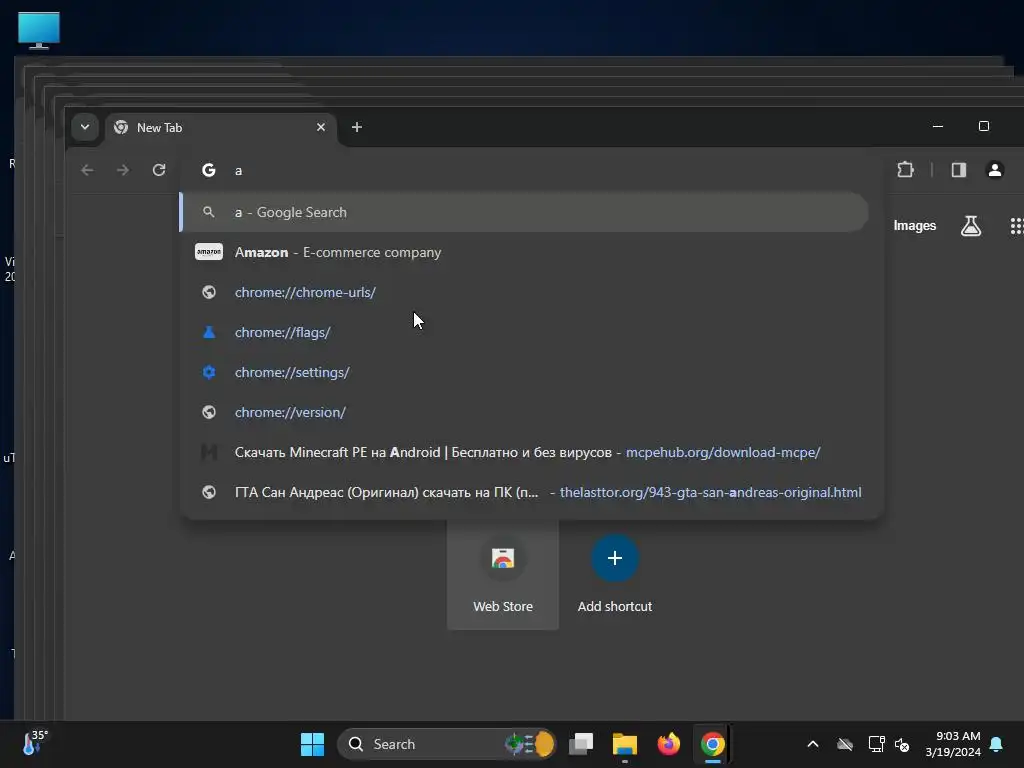The width and height of the screenshot is (1024, 768).
Task: Click the Chrome taskbar icon
Action: [712, 744]
